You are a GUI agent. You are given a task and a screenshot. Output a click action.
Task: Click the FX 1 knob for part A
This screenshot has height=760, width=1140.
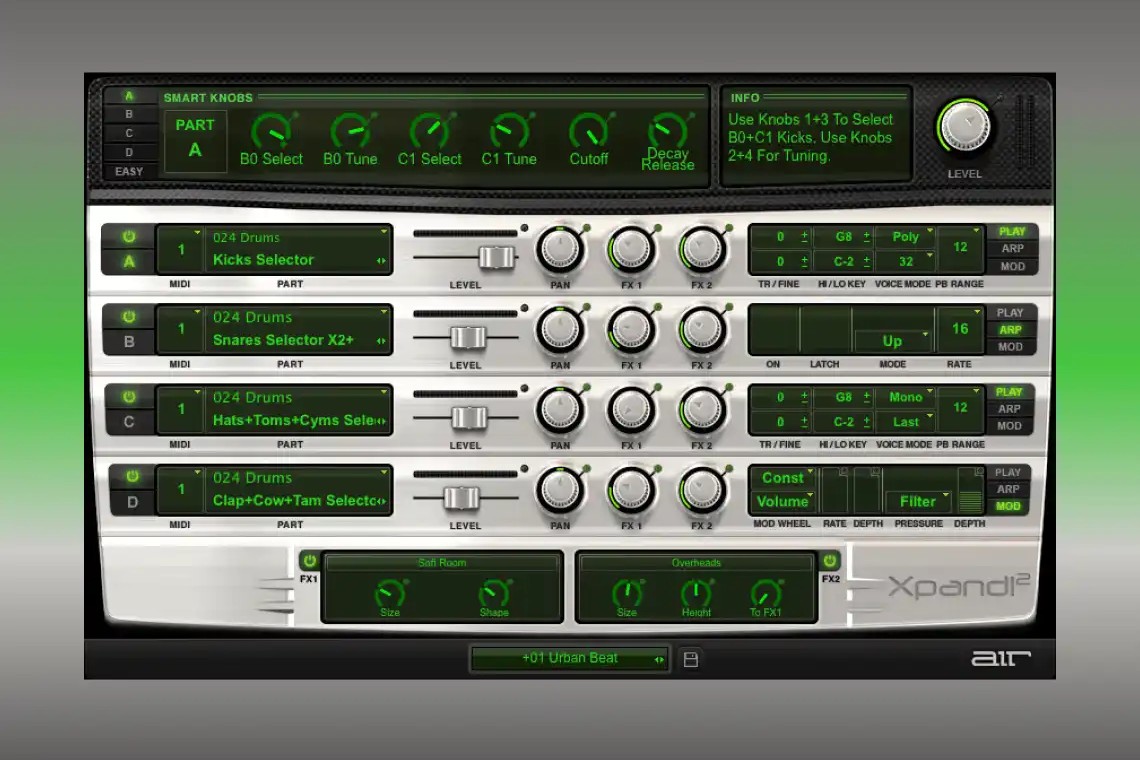click(x=631, y=250)
